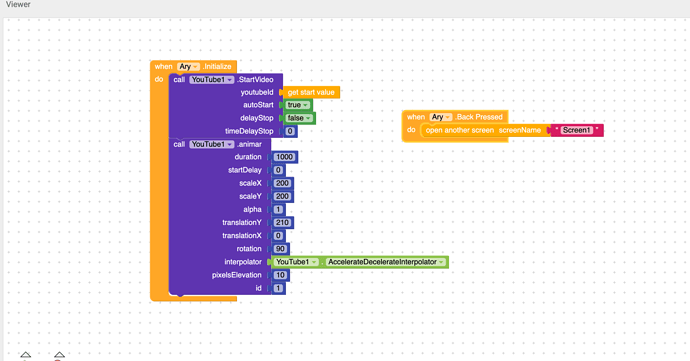Edit the rotation value 90
The image size is (690, 361).
click(280, 249)
